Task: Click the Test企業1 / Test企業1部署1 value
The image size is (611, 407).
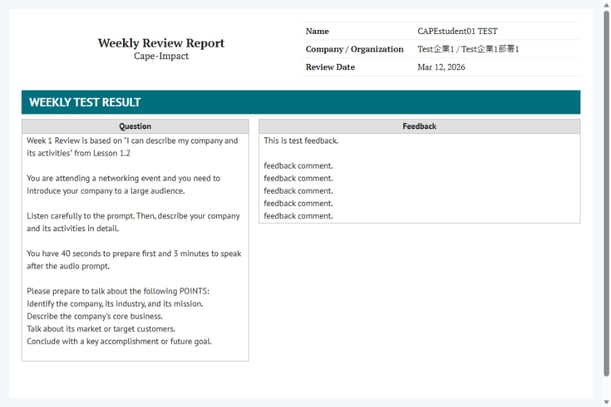Action: point(468,49)
